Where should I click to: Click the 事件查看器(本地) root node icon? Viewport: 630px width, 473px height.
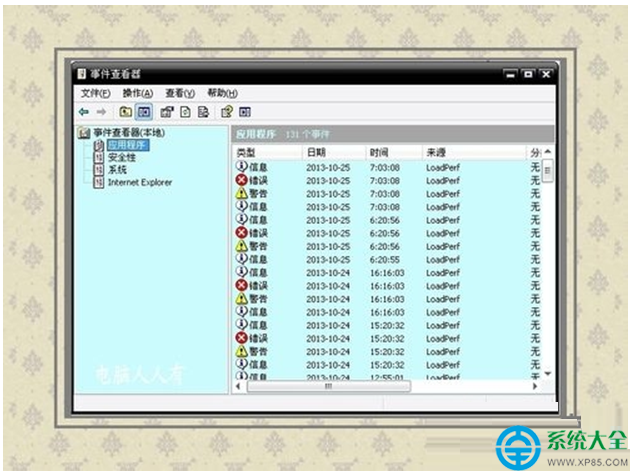[x=84, y=133]
